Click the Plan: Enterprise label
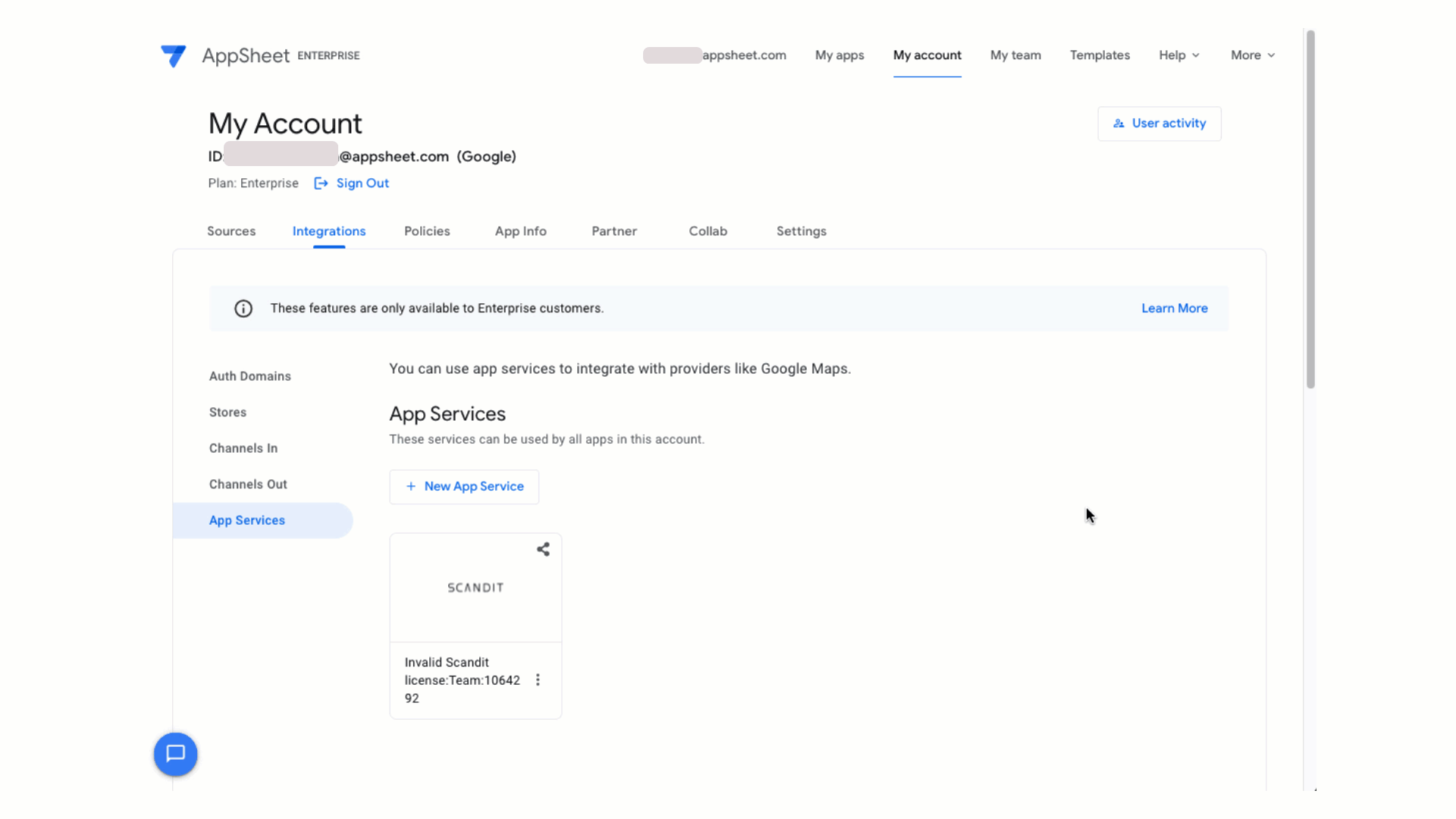 [253, 184]
